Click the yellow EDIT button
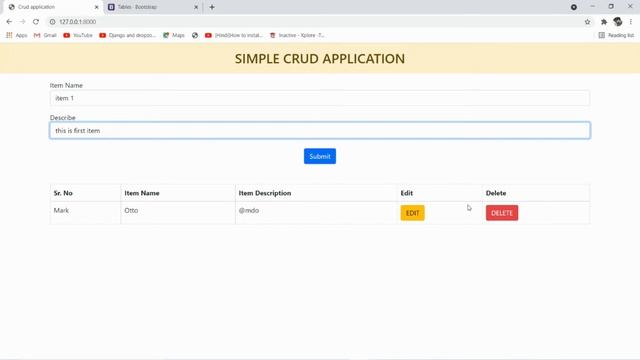 point(412,213)
